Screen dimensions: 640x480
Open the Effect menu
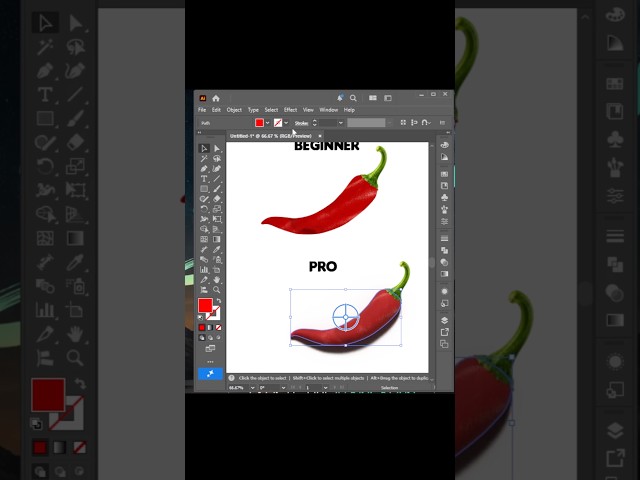(291, 110)
